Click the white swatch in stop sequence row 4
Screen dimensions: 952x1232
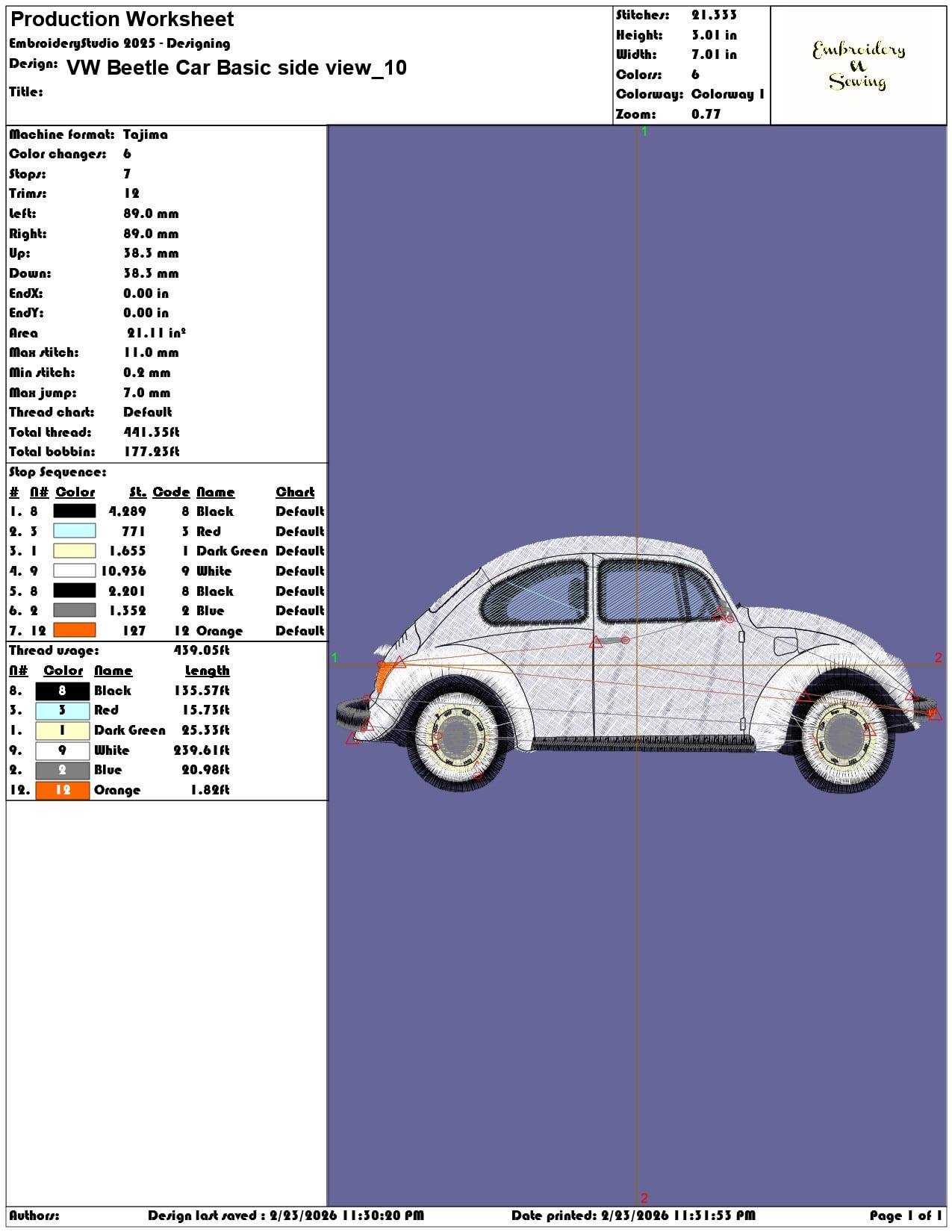(75, 571)
